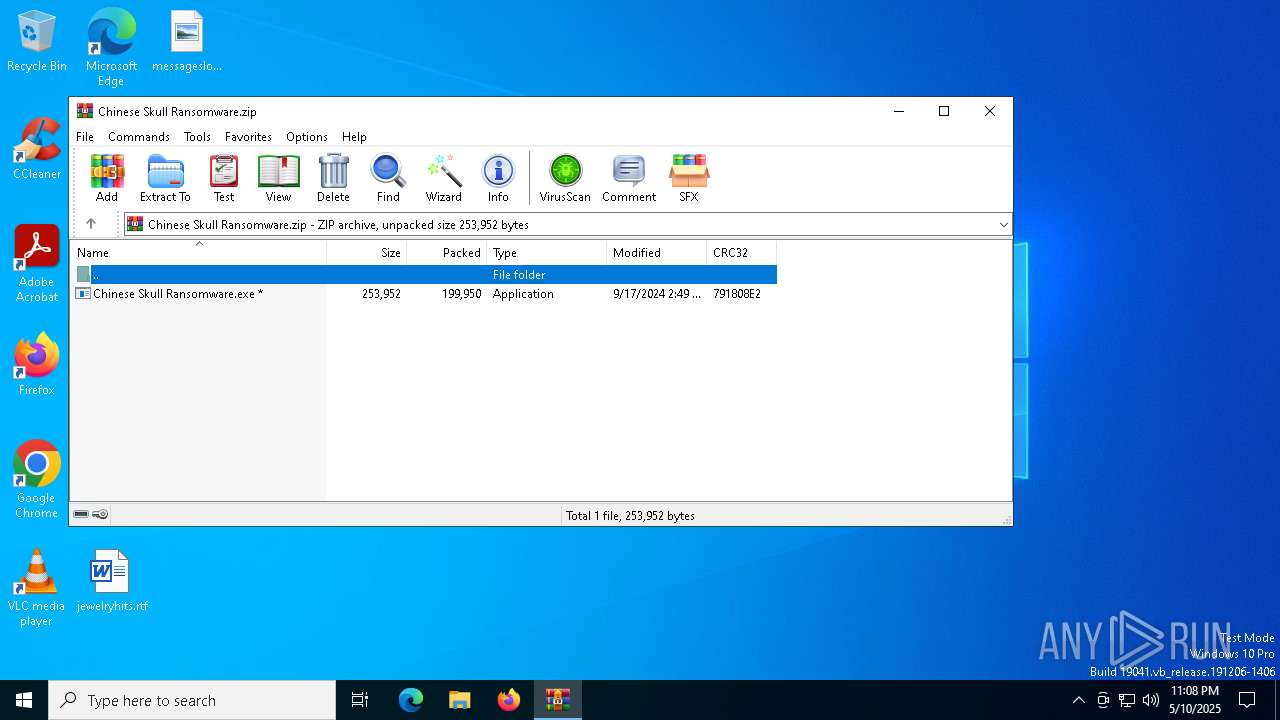Sort by Modified column header
Image resolution: width=1280 pixels, height=720 pixels.
coord(657,253)
